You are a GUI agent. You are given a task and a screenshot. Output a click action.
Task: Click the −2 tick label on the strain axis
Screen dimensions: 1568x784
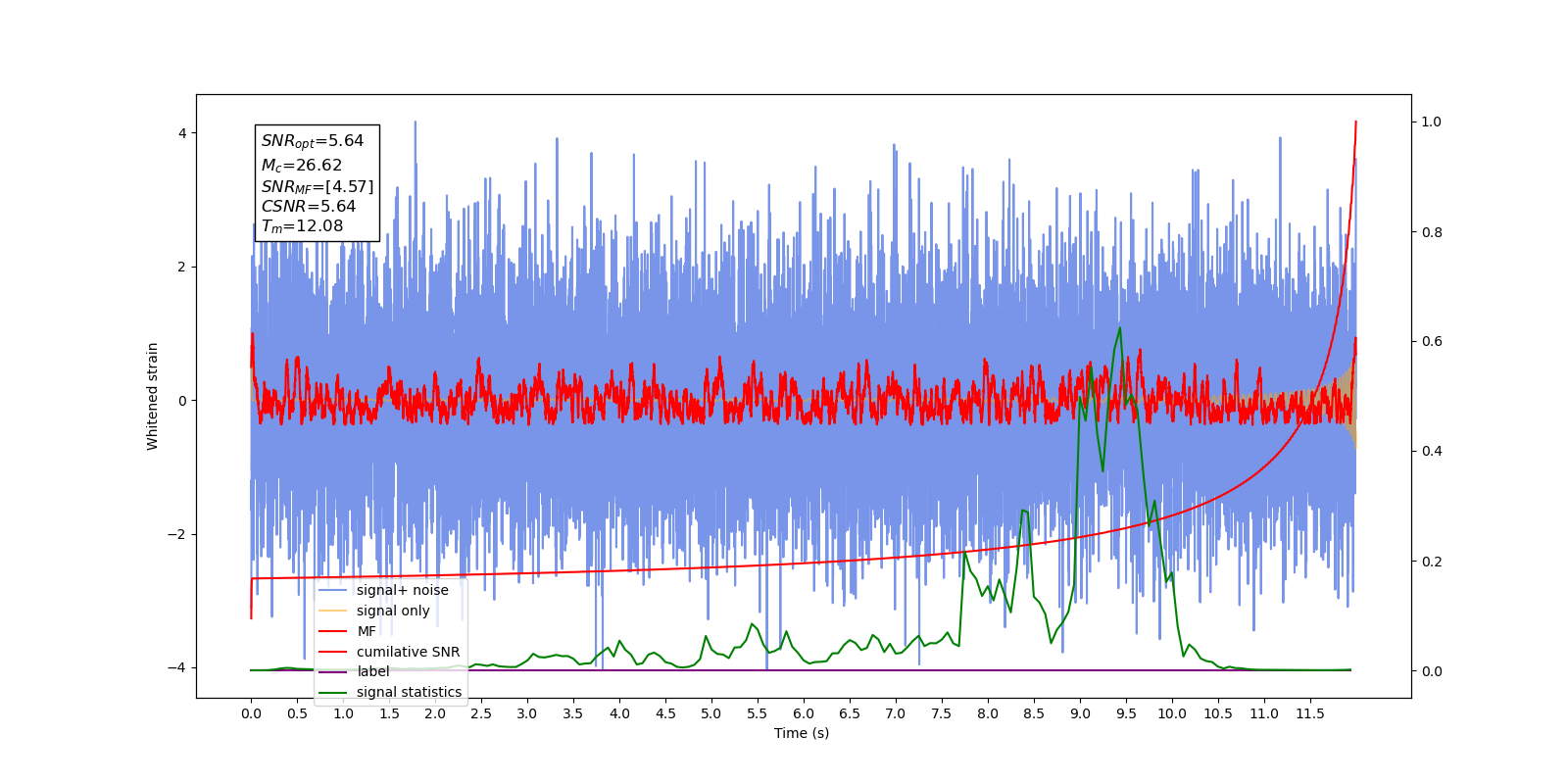click(177, 534)
